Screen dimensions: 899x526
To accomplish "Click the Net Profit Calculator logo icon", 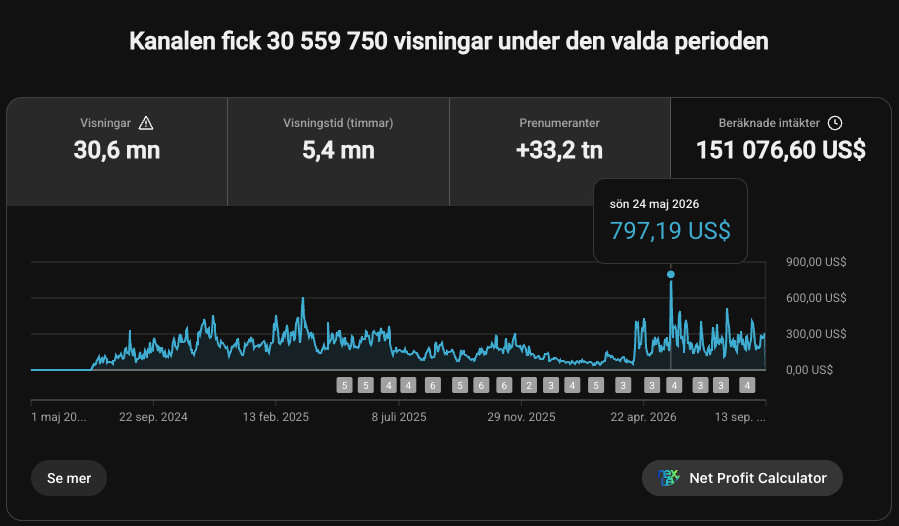I will pyautogui.click(x=669, y=478).
